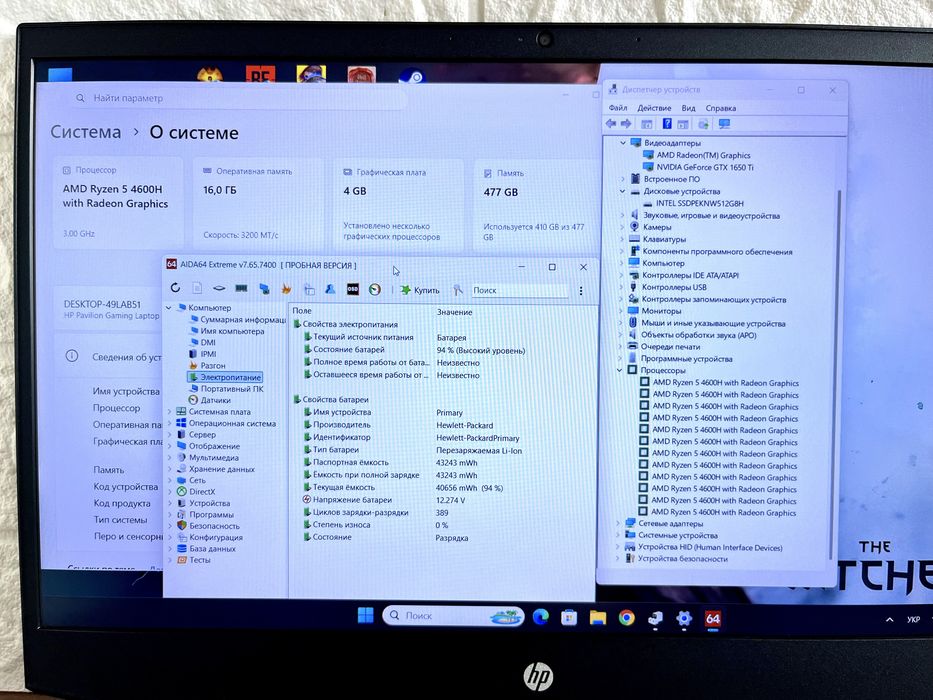Click Найти параметр search box in Settings

point(238,98)
